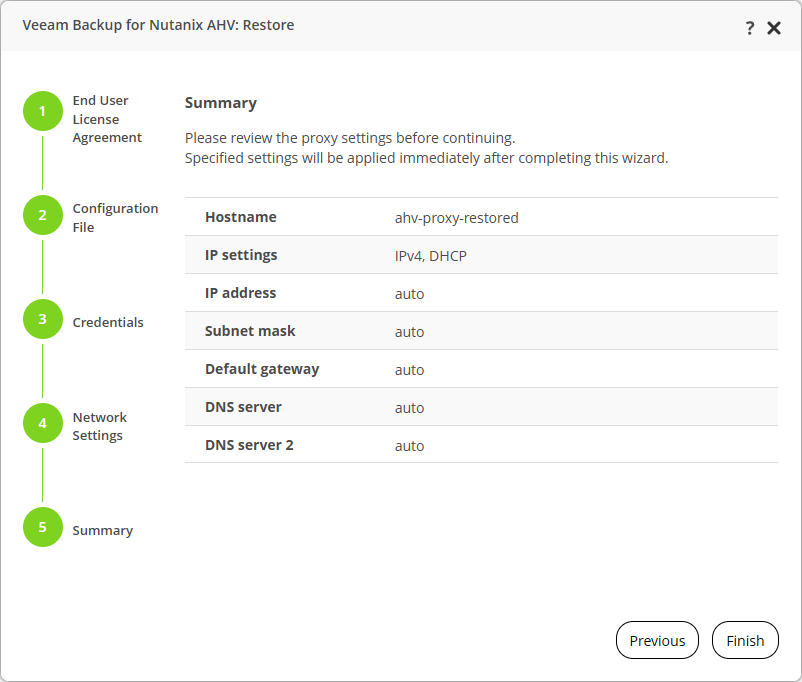The image size is (802, 682).
Task: Select the IP address auto value
Action: tap(409, 294)
